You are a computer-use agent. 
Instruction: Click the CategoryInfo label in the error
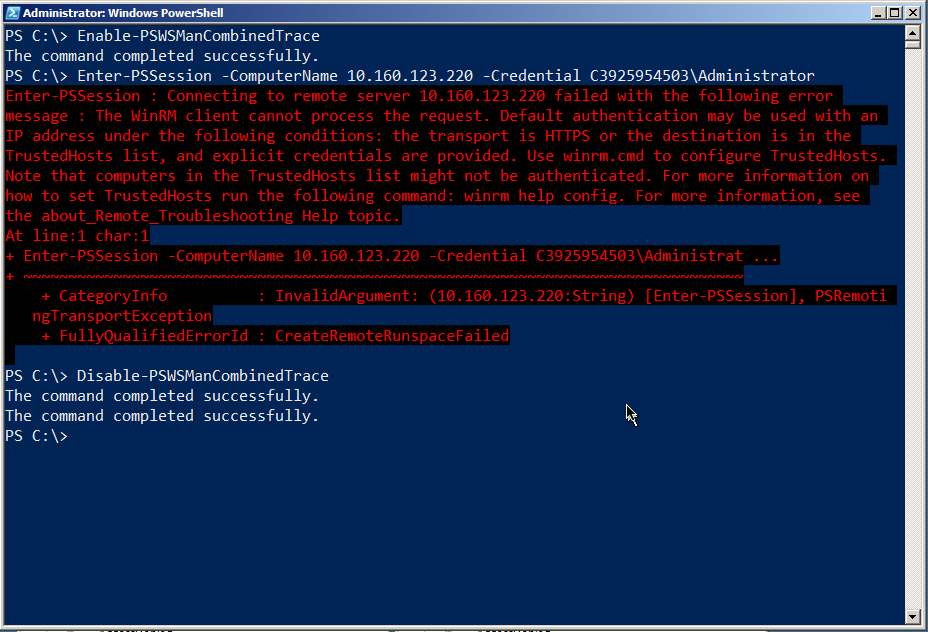point(113,296)
